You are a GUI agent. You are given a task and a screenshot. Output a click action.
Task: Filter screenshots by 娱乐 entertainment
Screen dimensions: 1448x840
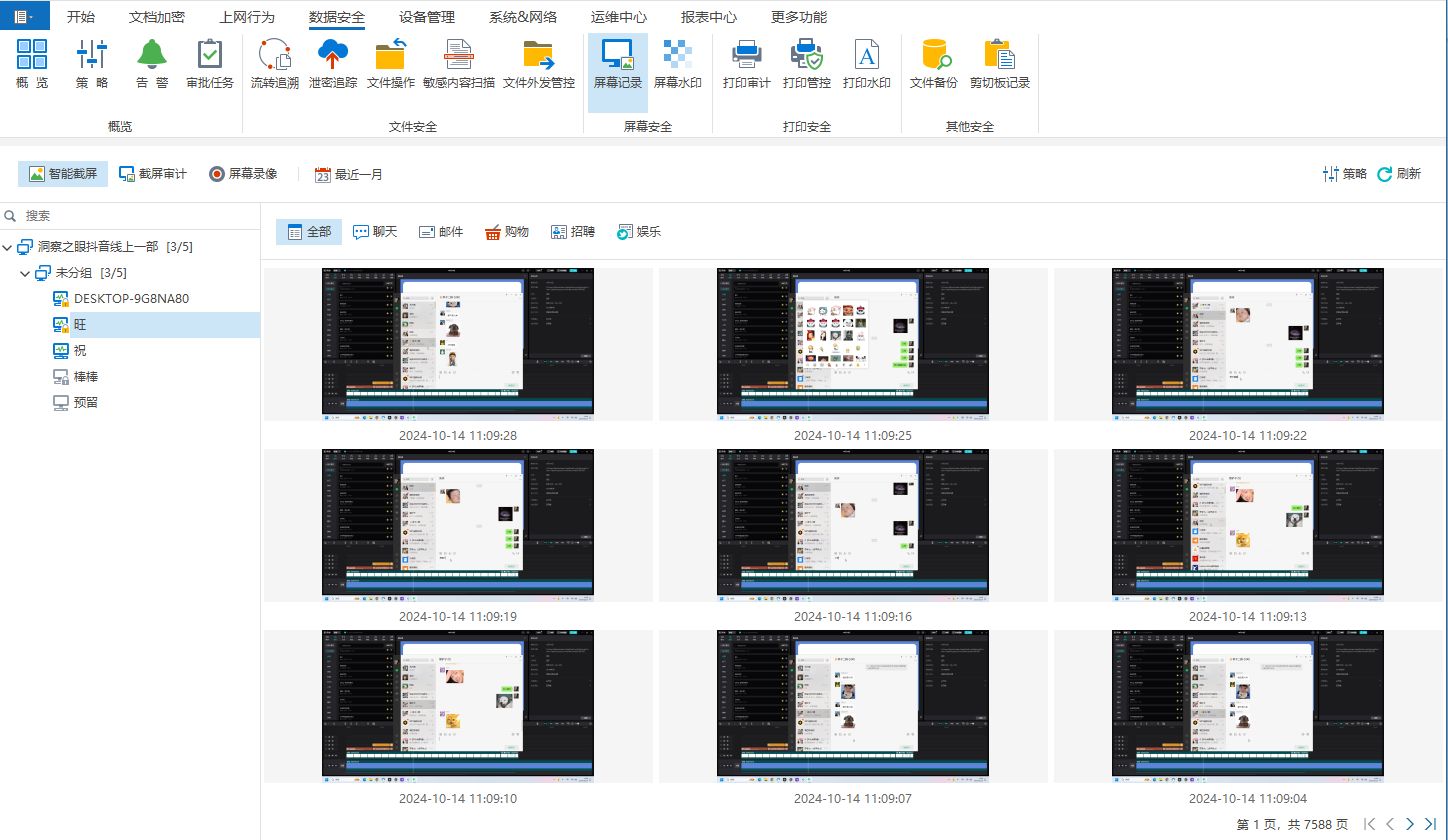(639, 232)
